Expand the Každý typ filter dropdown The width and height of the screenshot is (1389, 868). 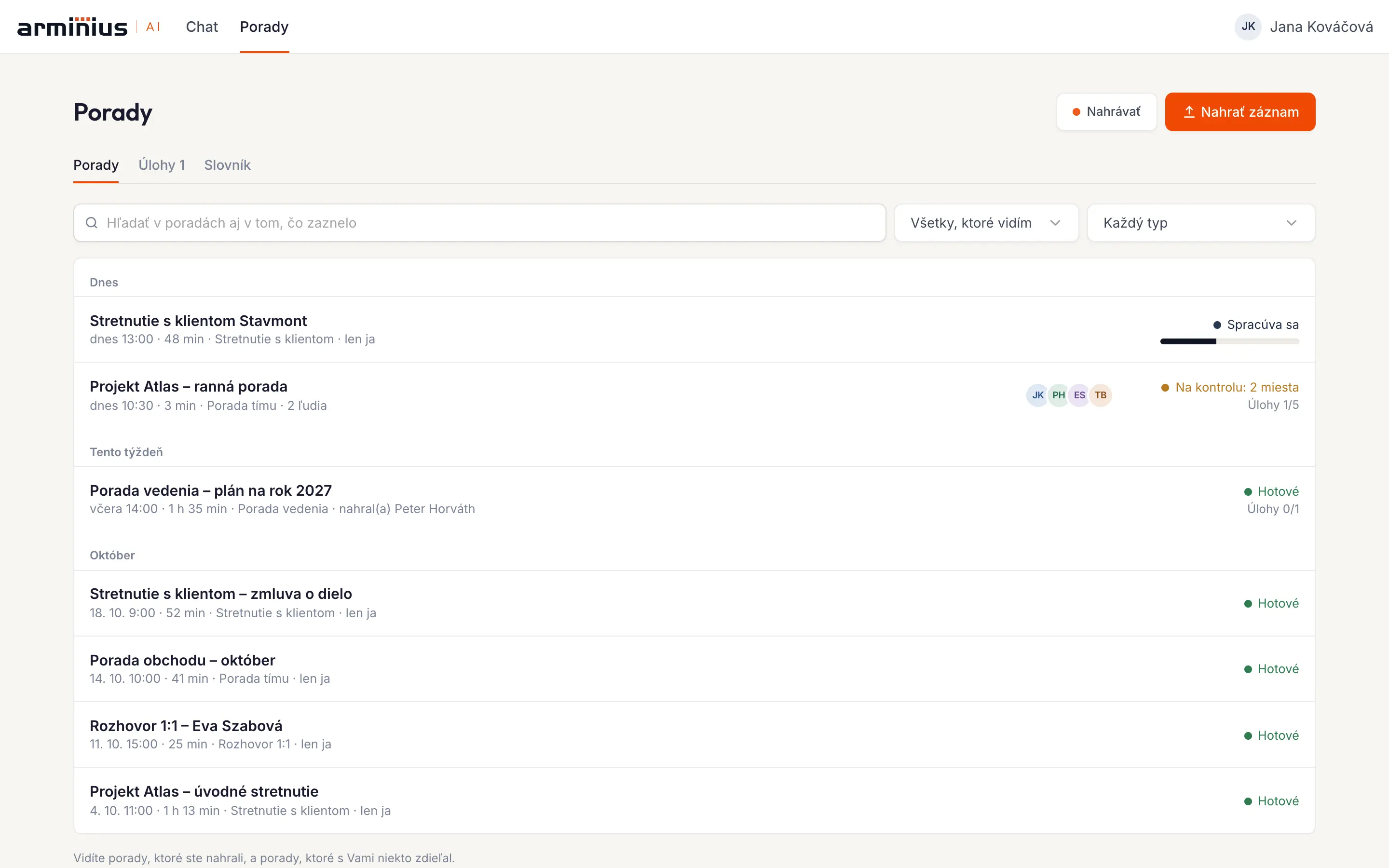(1201, 223)
